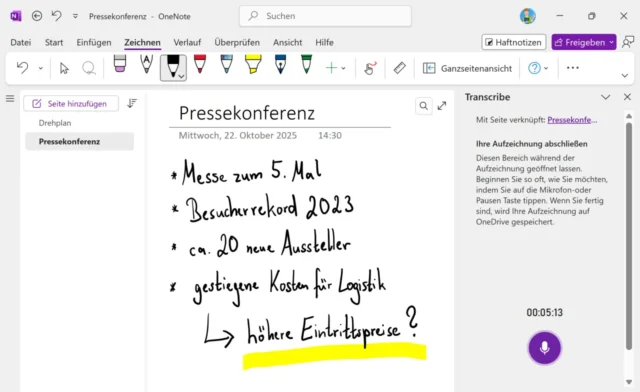Select the yellow highlighter
This screenshot has height=392, width=640.
pyautogui.click(x=253, y=64)
